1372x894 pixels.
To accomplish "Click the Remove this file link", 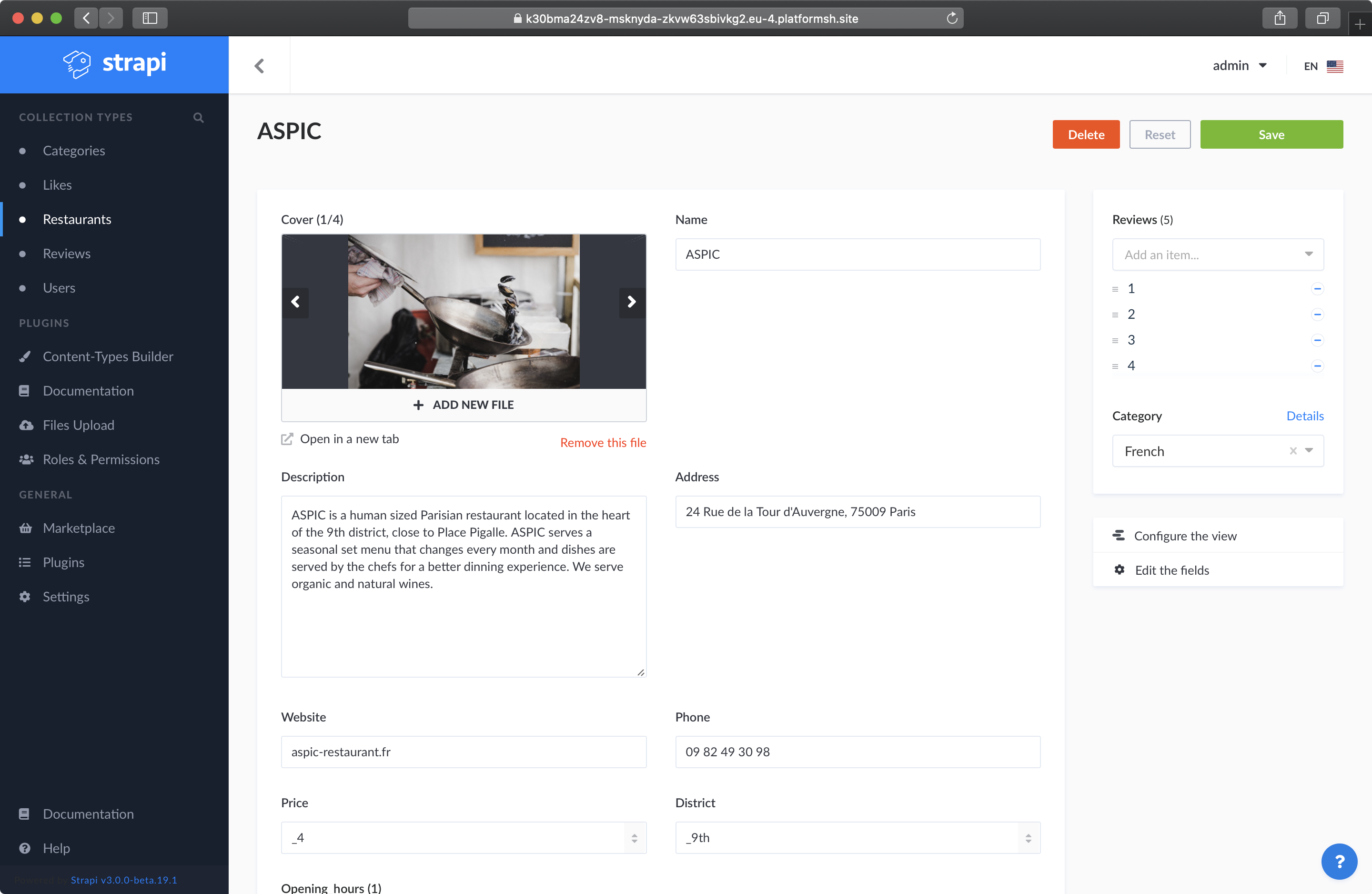I will pos(603,442).
